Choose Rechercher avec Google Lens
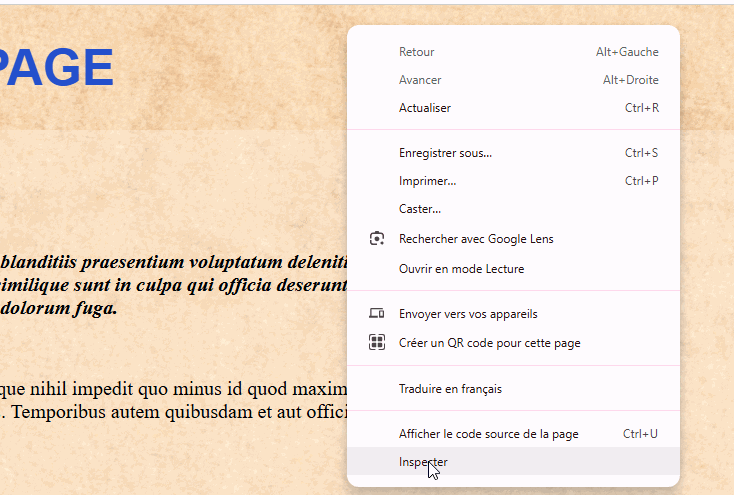The image size is (734, 495). coord(476,239)
